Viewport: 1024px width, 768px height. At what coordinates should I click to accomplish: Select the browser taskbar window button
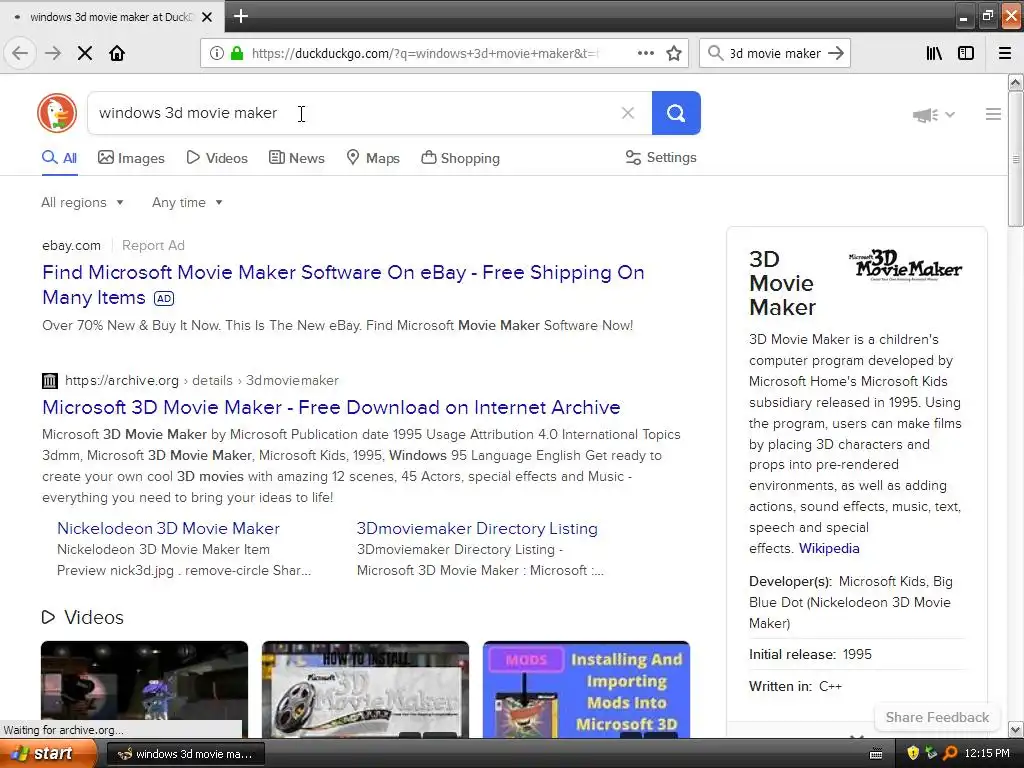click(185, 754)
